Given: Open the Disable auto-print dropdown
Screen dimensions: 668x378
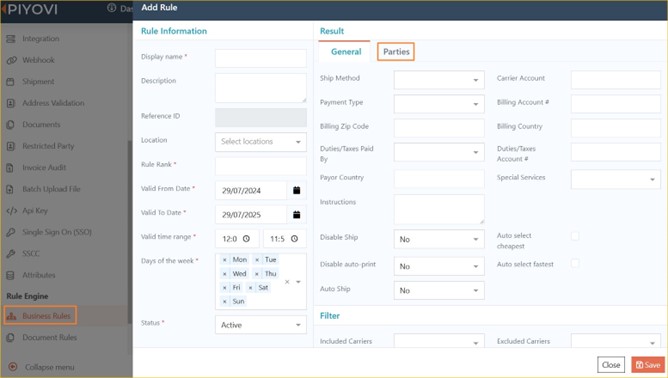Looking at the screenshot, I should 439,266.
